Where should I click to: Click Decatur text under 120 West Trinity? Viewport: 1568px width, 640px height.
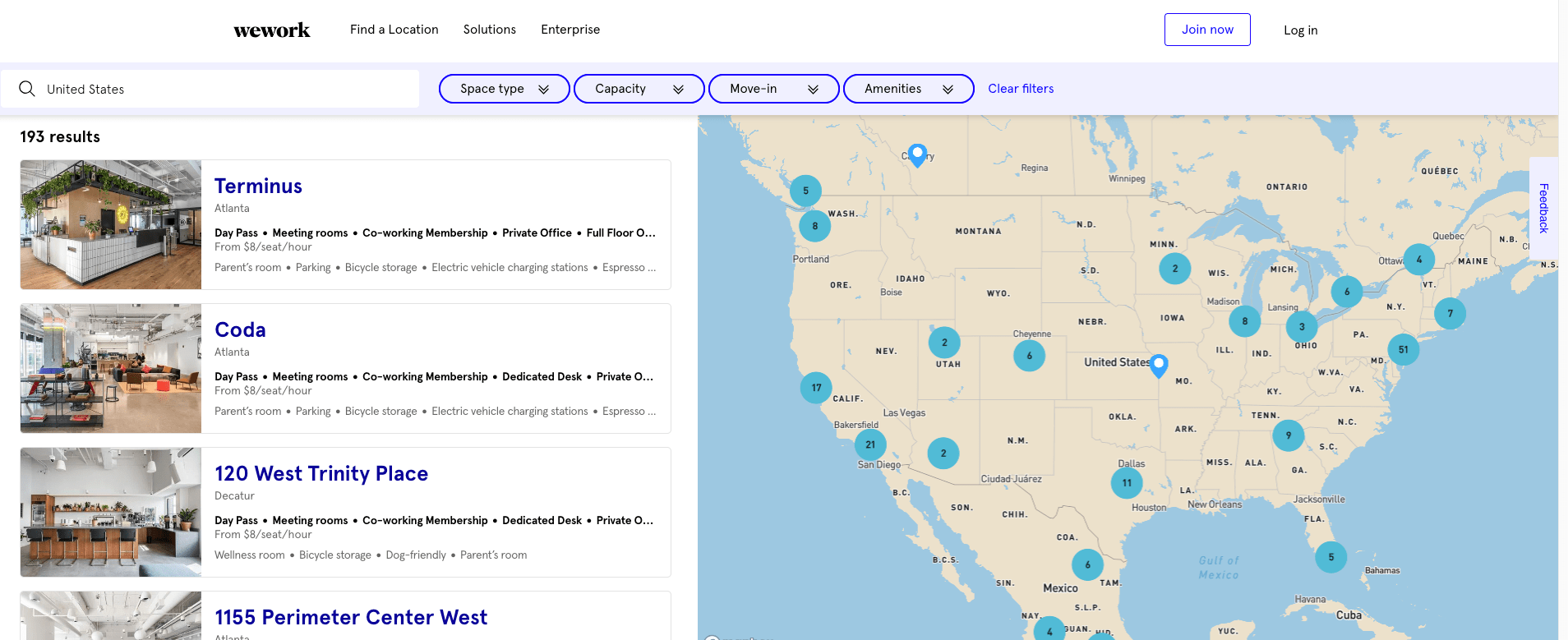click(x=234, y=496)
